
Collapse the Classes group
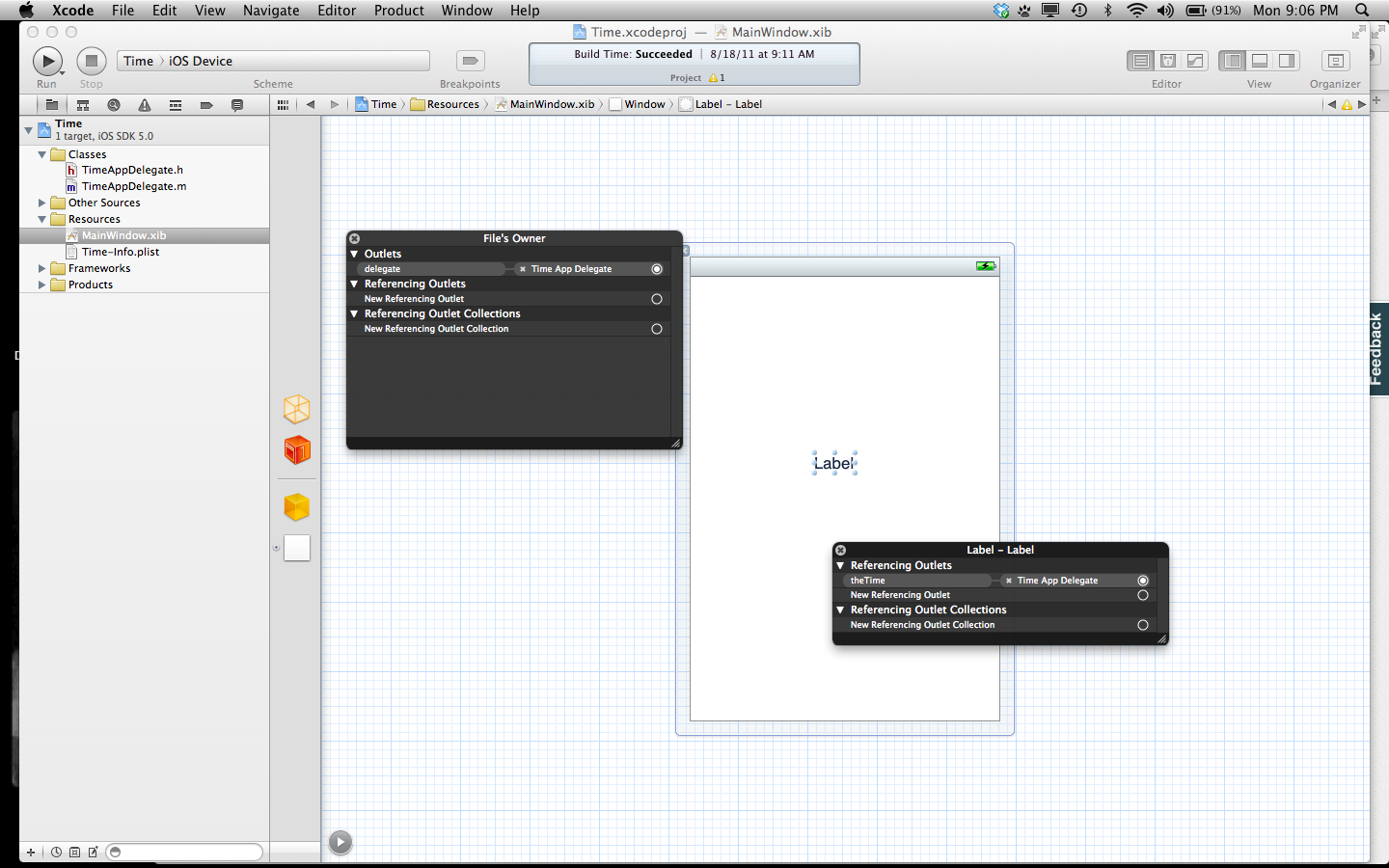click(41, 154)
